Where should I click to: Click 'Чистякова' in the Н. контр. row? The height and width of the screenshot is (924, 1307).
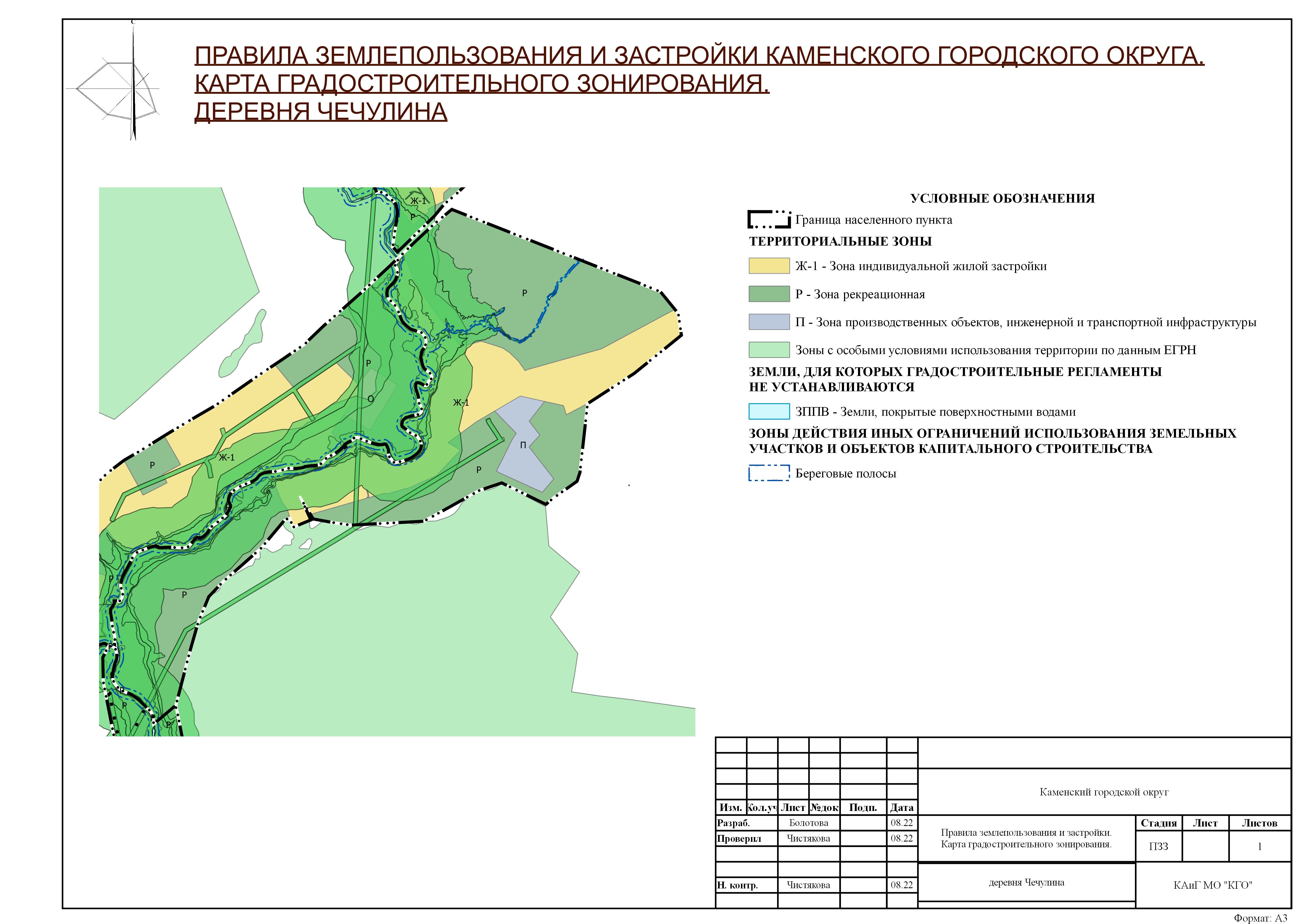coord(808,885)
